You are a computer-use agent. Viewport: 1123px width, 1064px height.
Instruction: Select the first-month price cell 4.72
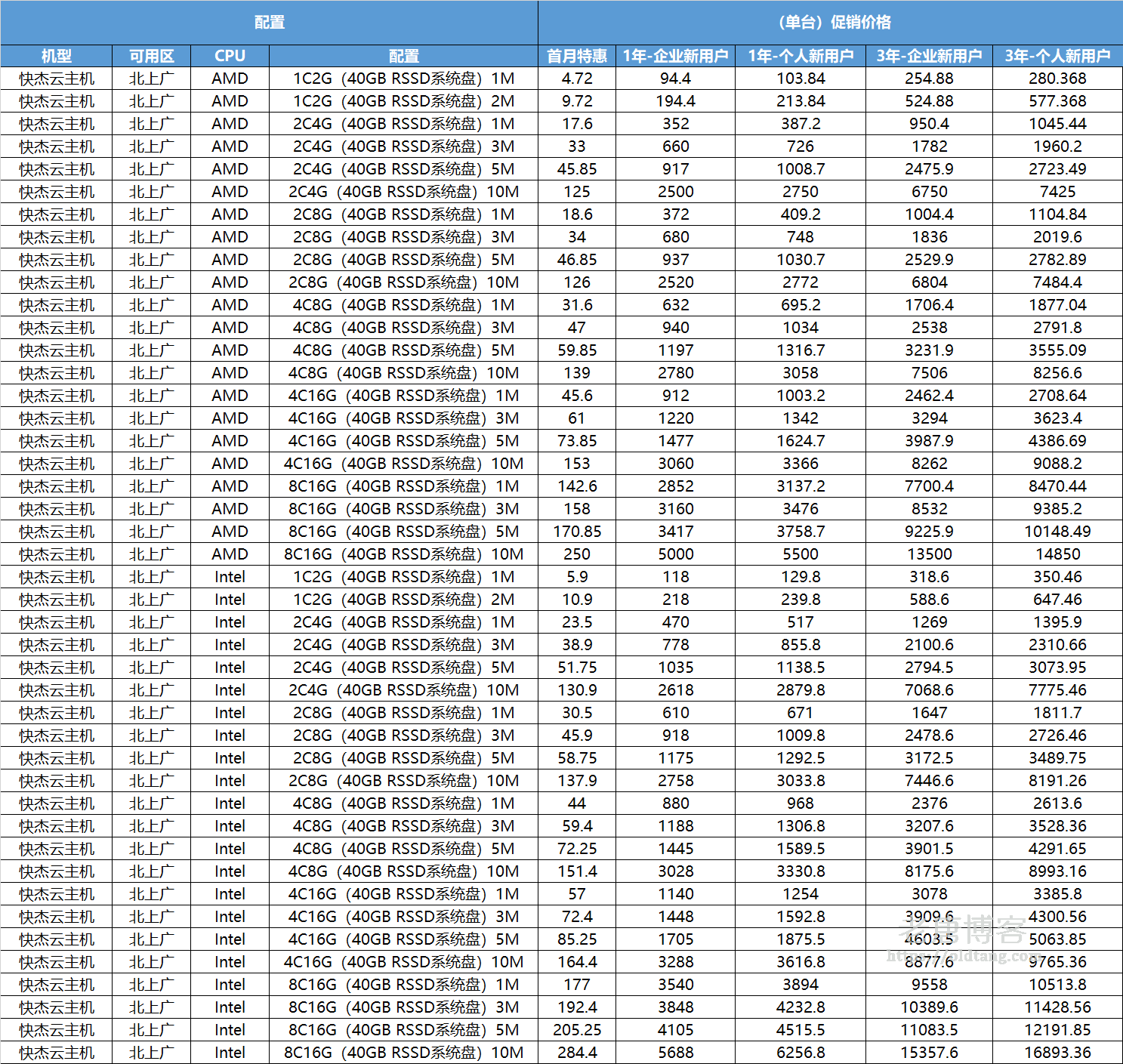(576, 79)
